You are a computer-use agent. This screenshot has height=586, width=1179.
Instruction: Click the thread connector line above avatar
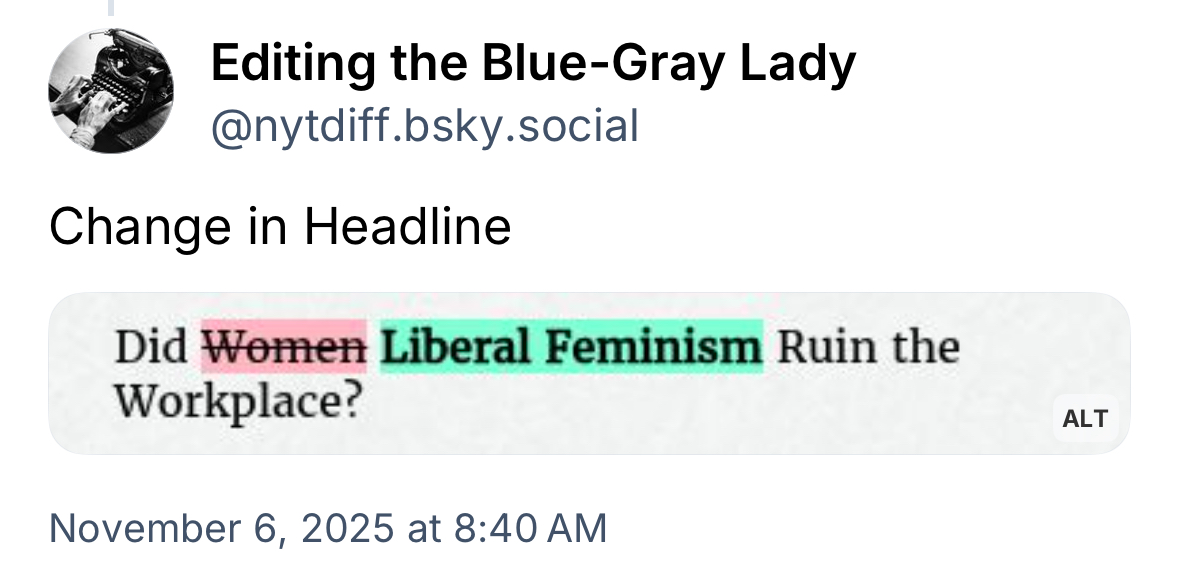pos(110,8)
